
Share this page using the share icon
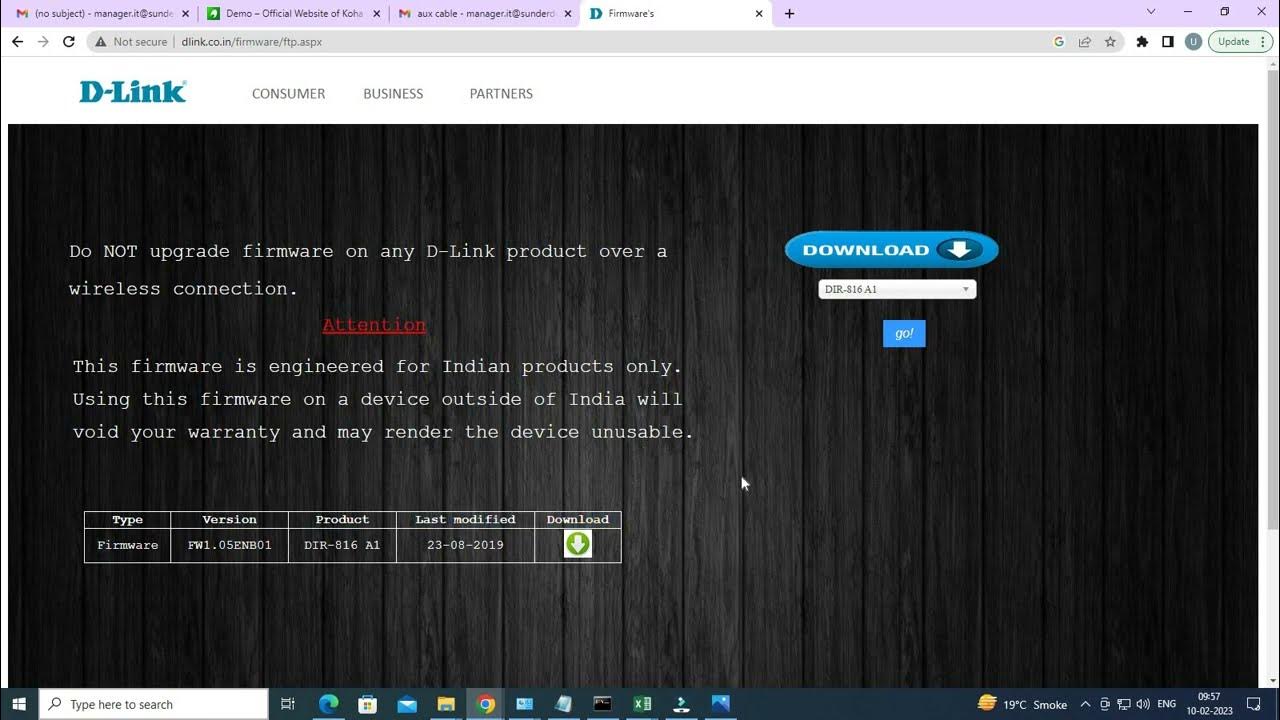click(x=1085, y=42)
